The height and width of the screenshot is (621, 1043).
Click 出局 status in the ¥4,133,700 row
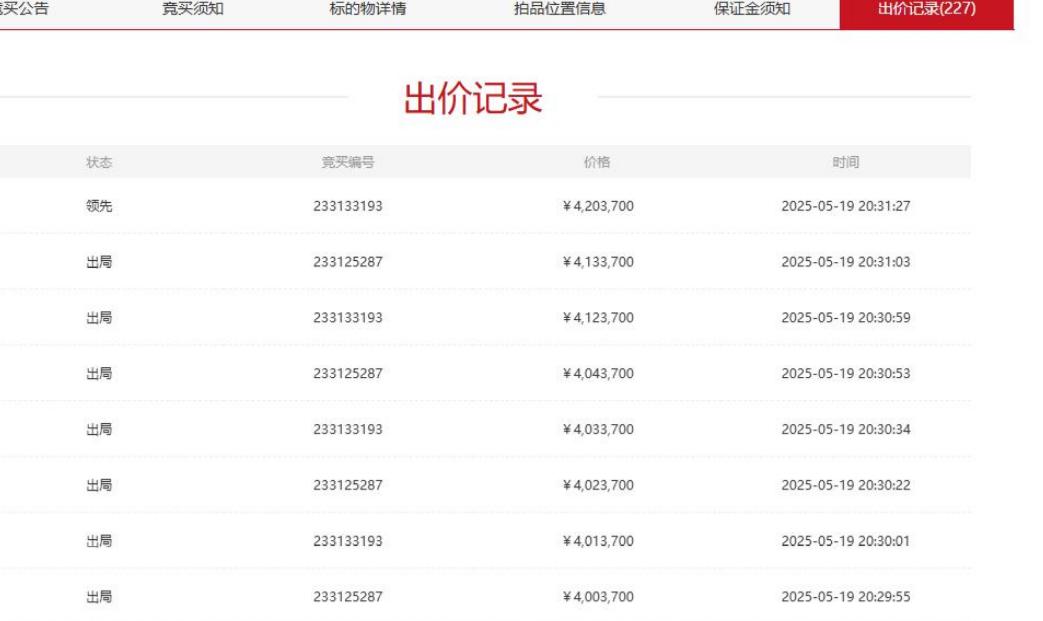pyautogui.click(x=99, y=262)
